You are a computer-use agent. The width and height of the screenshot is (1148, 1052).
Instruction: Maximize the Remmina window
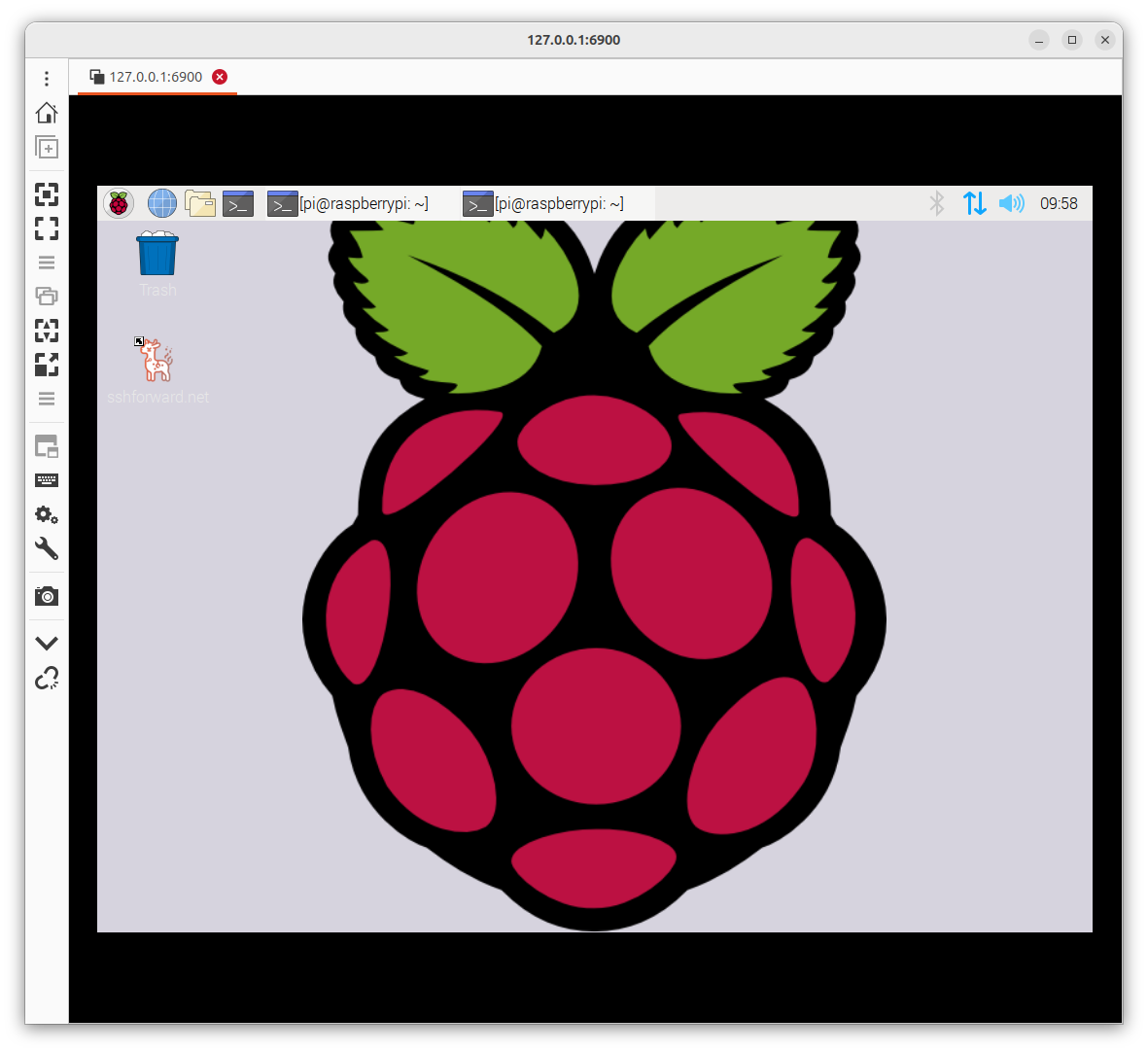tap(1072, 40)
